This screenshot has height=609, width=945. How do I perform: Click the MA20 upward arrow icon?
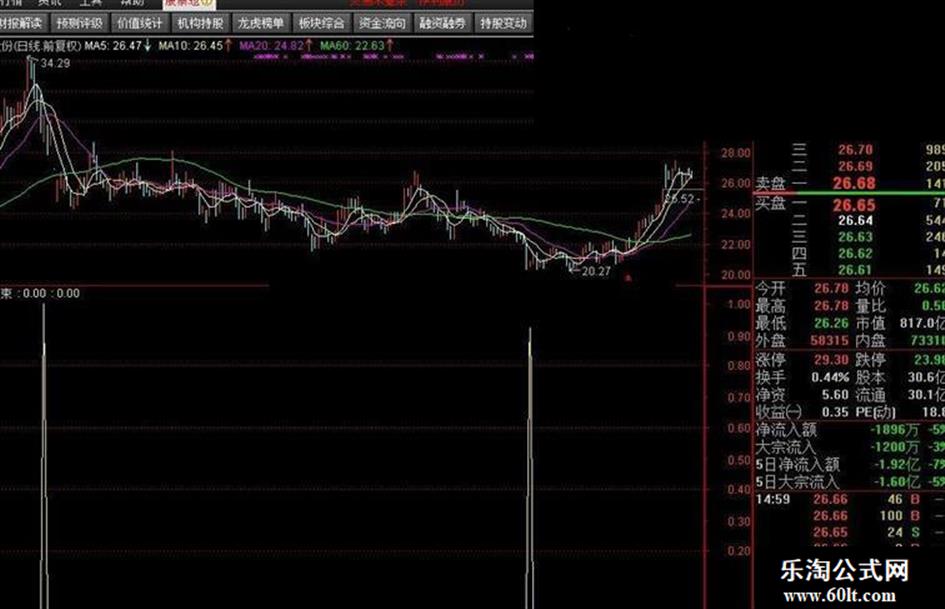[309, 46]
